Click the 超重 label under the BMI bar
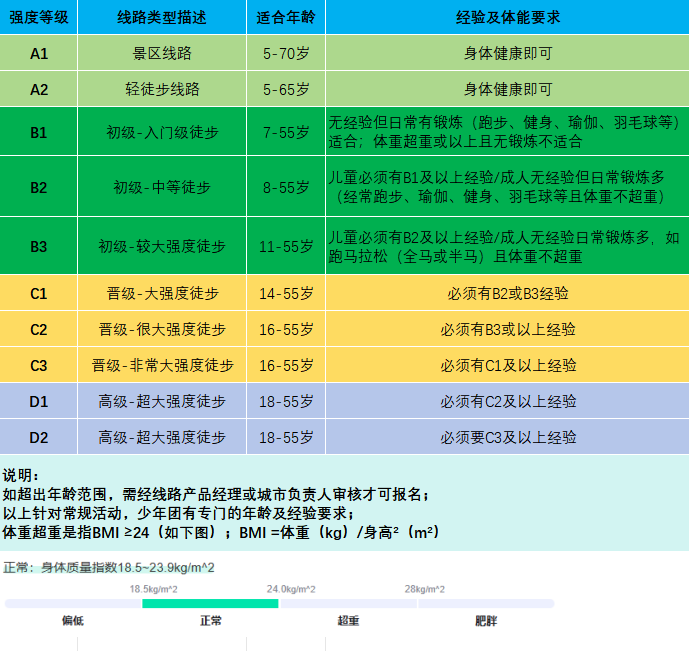The width and height of the screenshot is (689, 651). 348,621
